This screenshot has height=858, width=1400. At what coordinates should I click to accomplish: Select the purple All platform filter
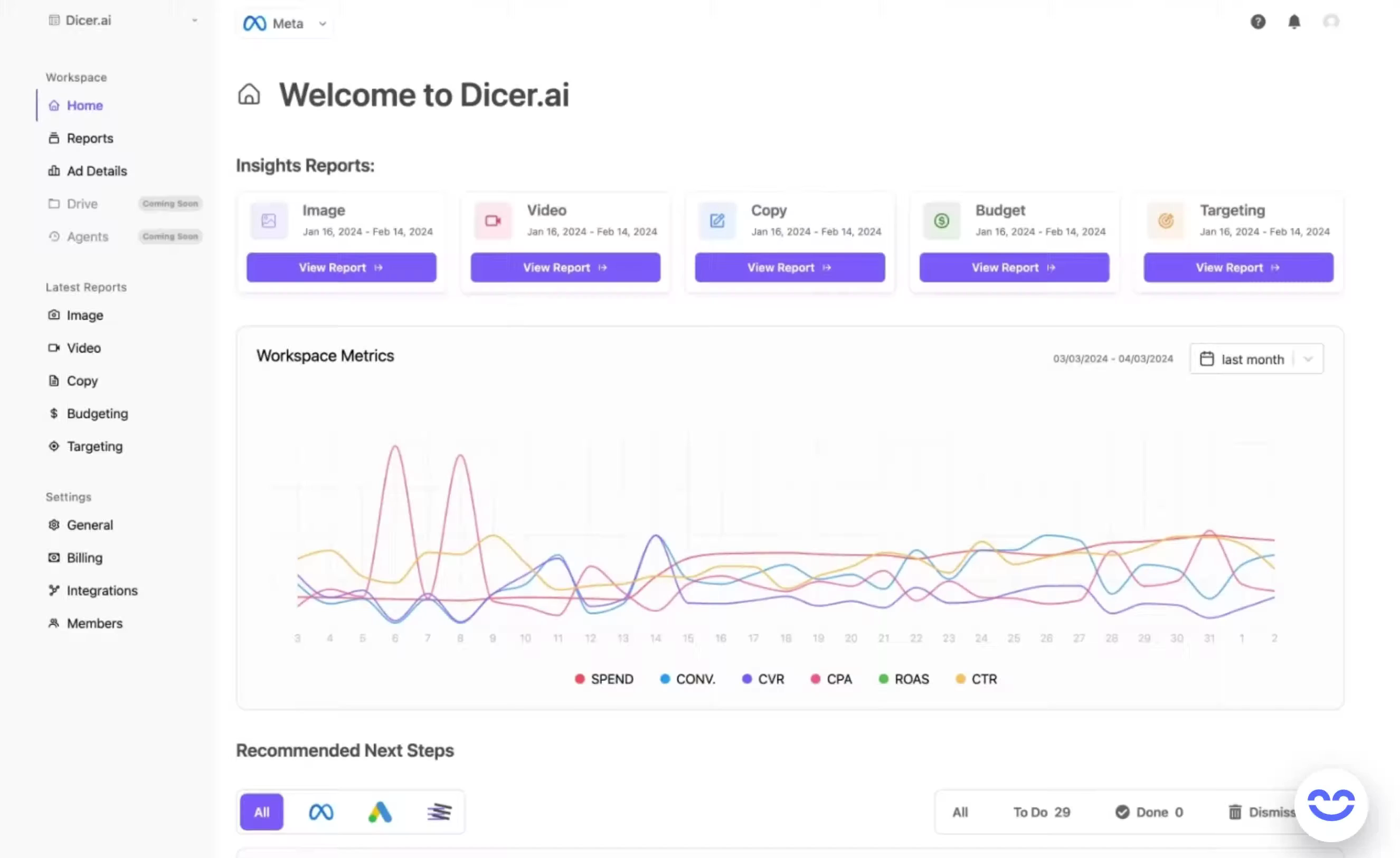(x=261, y=812)
